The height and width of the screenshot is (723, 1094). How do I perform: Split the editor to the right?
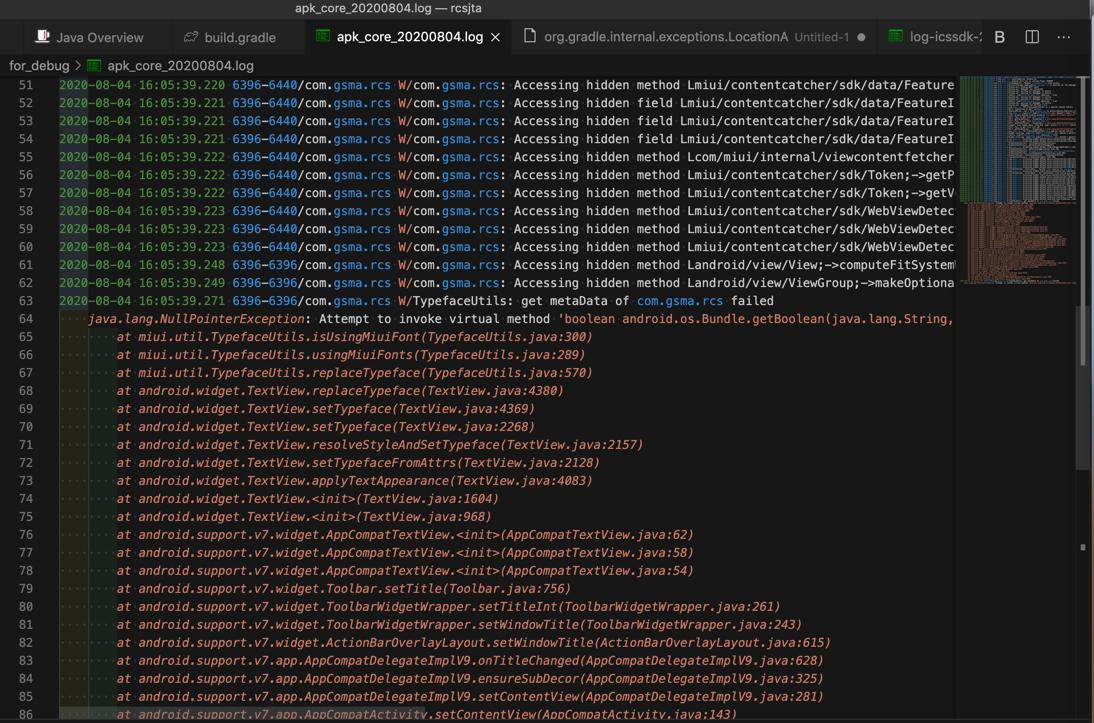point(1032,37)
